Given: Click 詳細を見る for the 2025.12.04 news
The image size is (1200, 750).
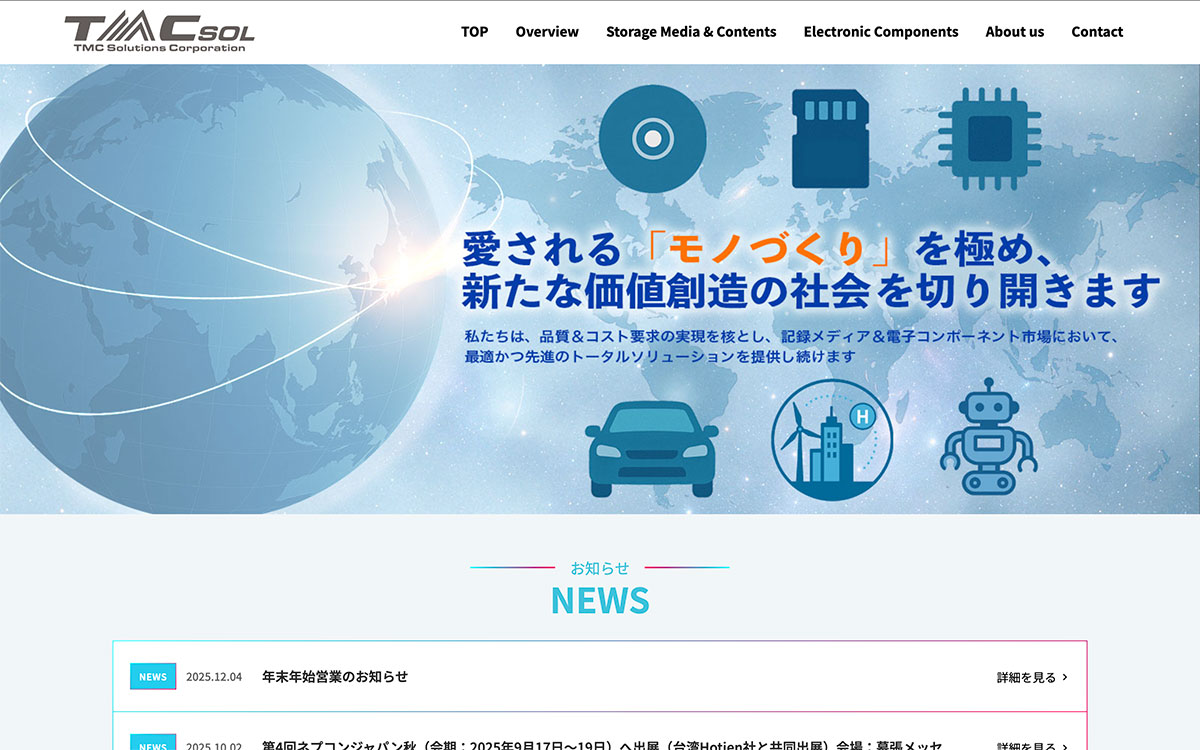Looking at the screenshot, I should (1026, 677).
